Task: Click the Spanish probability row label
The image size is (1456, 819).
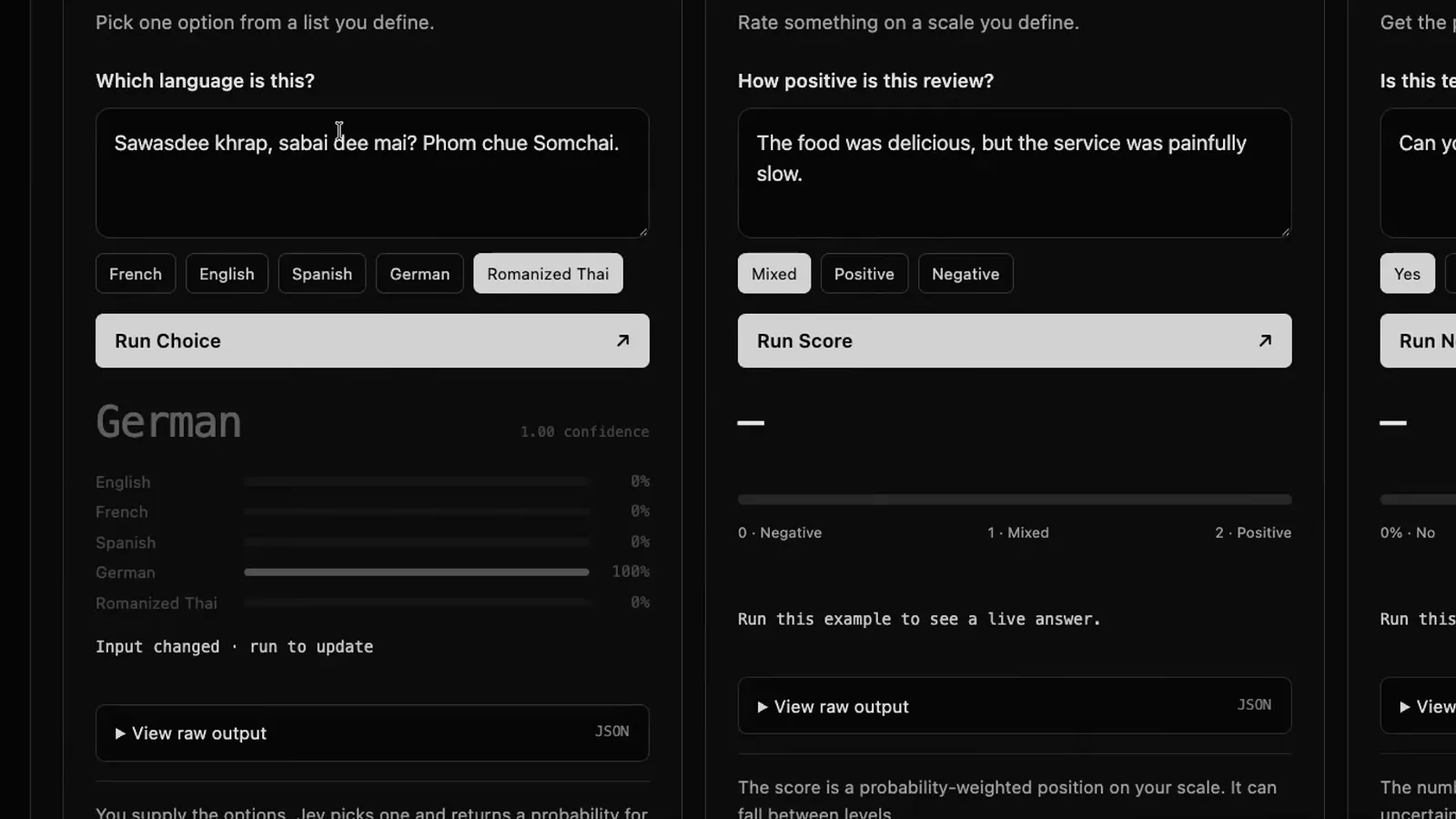Action: [x=126, y=542]
